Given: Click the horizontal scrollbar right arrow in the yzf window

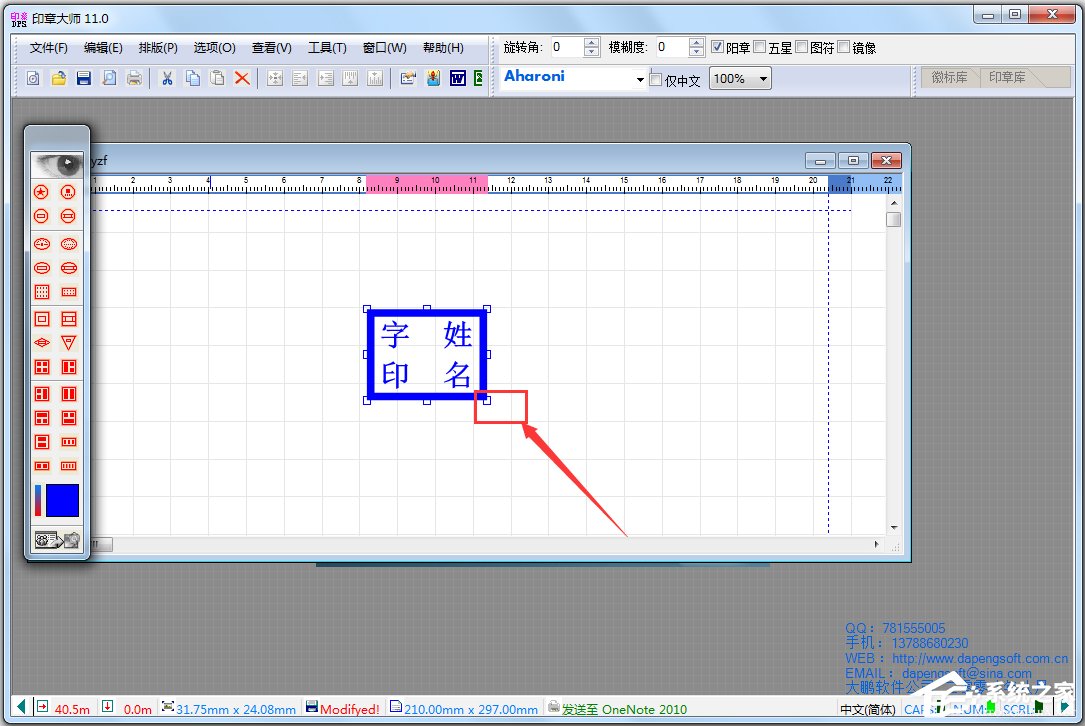Looking at the screenshot, I should pos(877,545).
